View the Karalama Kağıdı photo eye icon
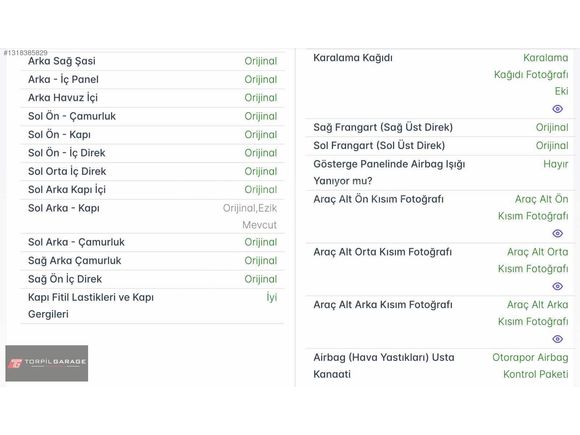This screenshot has width=580, height=435. point(557,109)
